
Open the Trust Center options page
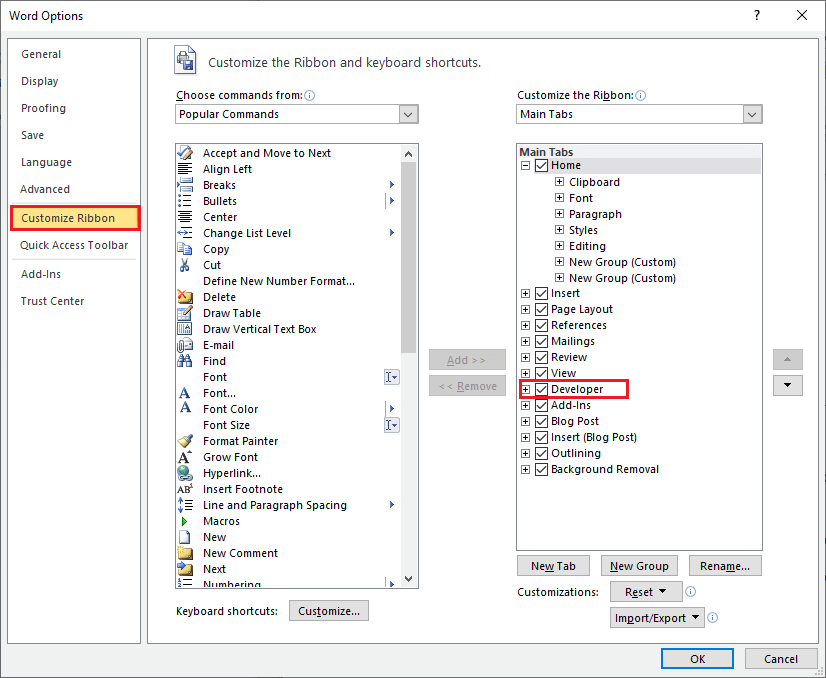tap(52, 301)
